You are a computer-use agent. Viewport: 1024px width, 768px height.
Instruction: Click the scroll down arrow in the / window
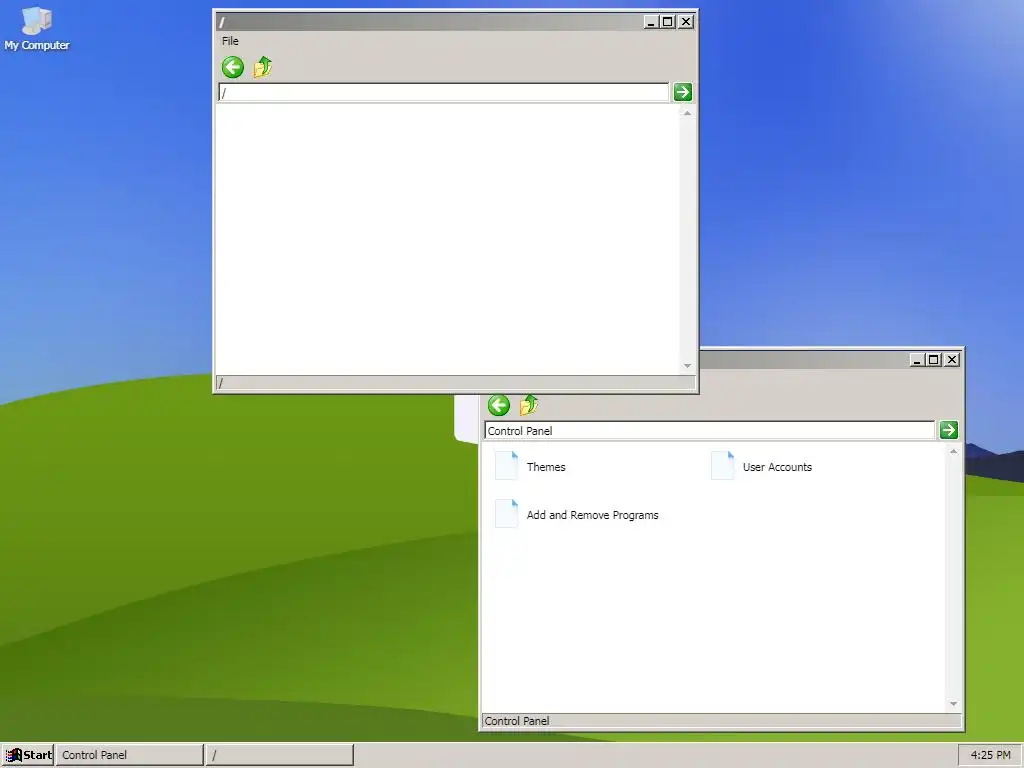(687, 366)
